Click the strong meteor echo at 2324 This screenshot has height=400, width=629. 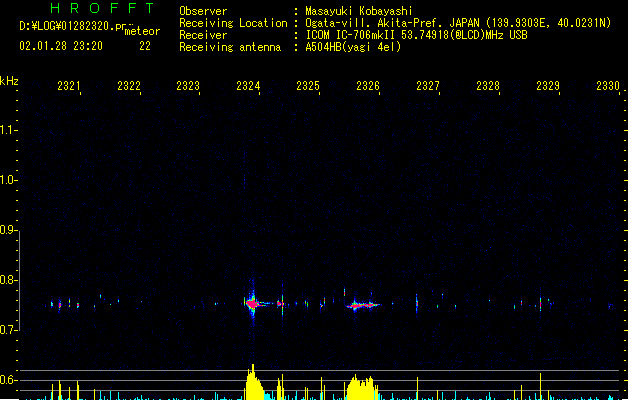click(x=253, y=304)
